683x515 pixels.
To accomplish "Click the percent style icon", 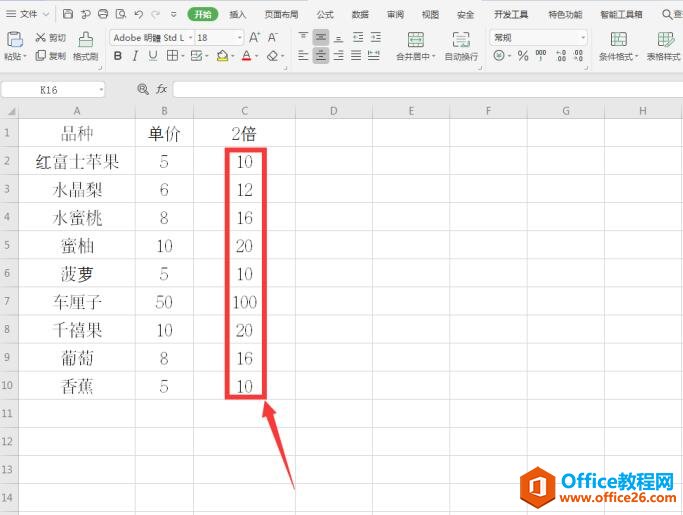I will point(523,56).
